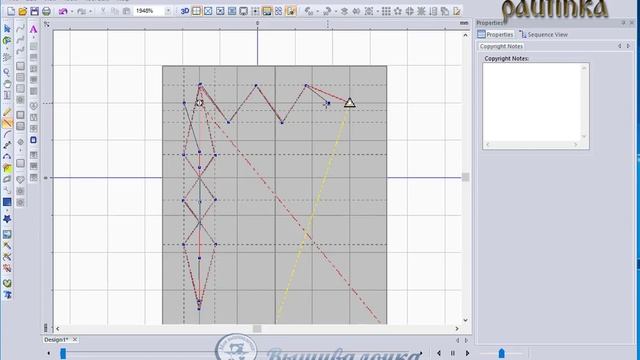Toggle the highlighted button next to the vectors icon
Image resolution: width=640 pixels, height=360 pixels.
pyautogui.click(x=291, y=11)
